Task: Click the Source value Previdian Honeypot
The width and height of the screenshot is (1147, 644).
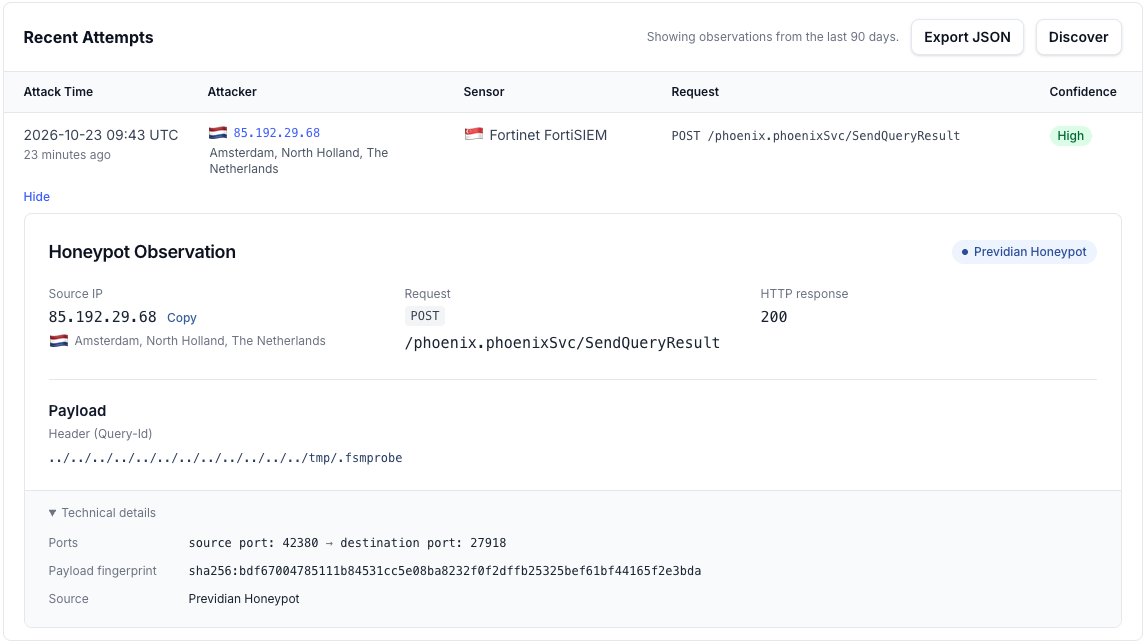Action: [x=244, y=599]
